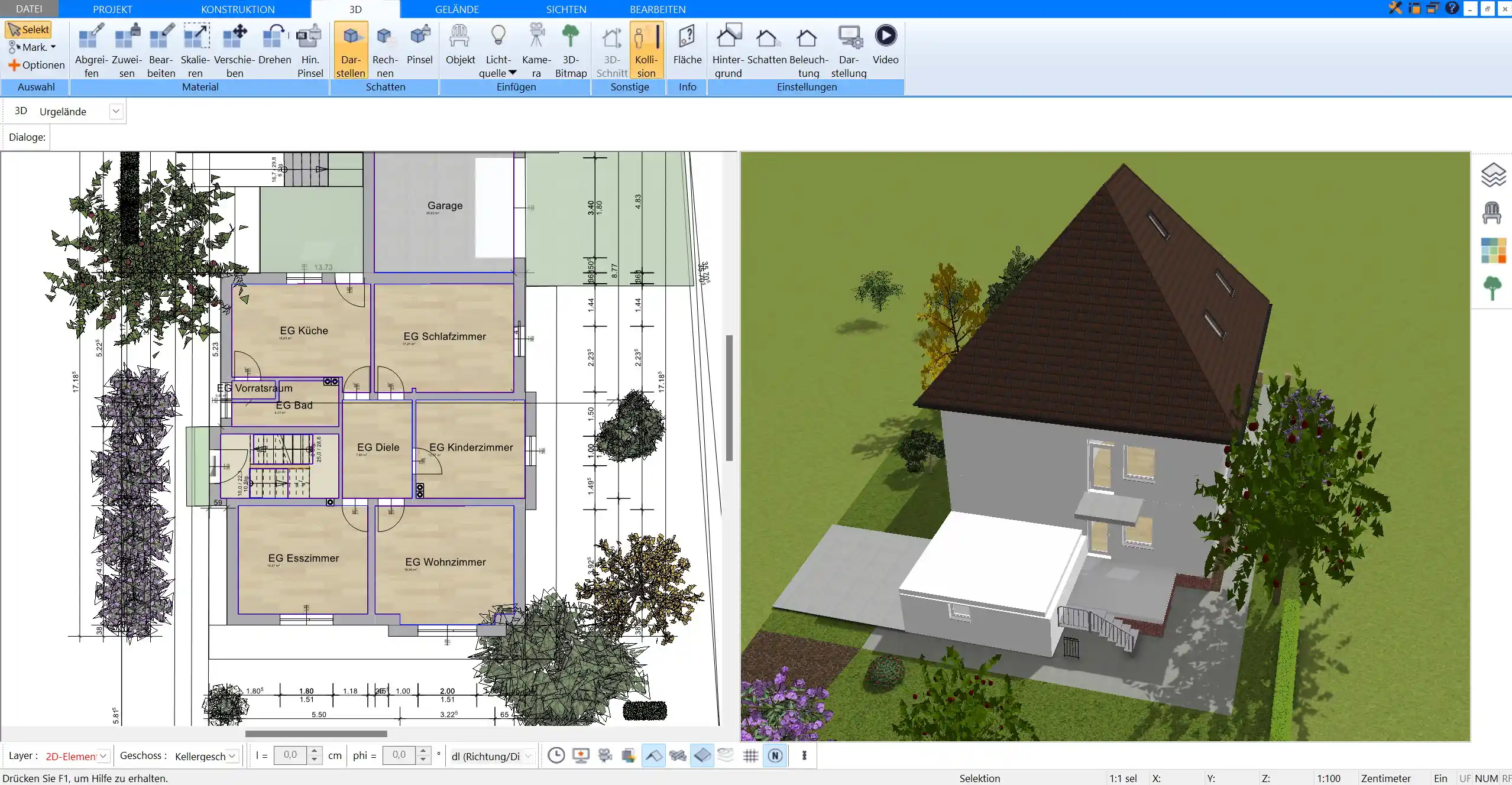Toggle shadow Darstellen button
The image size is (1512, 785).
click(351, 50)
